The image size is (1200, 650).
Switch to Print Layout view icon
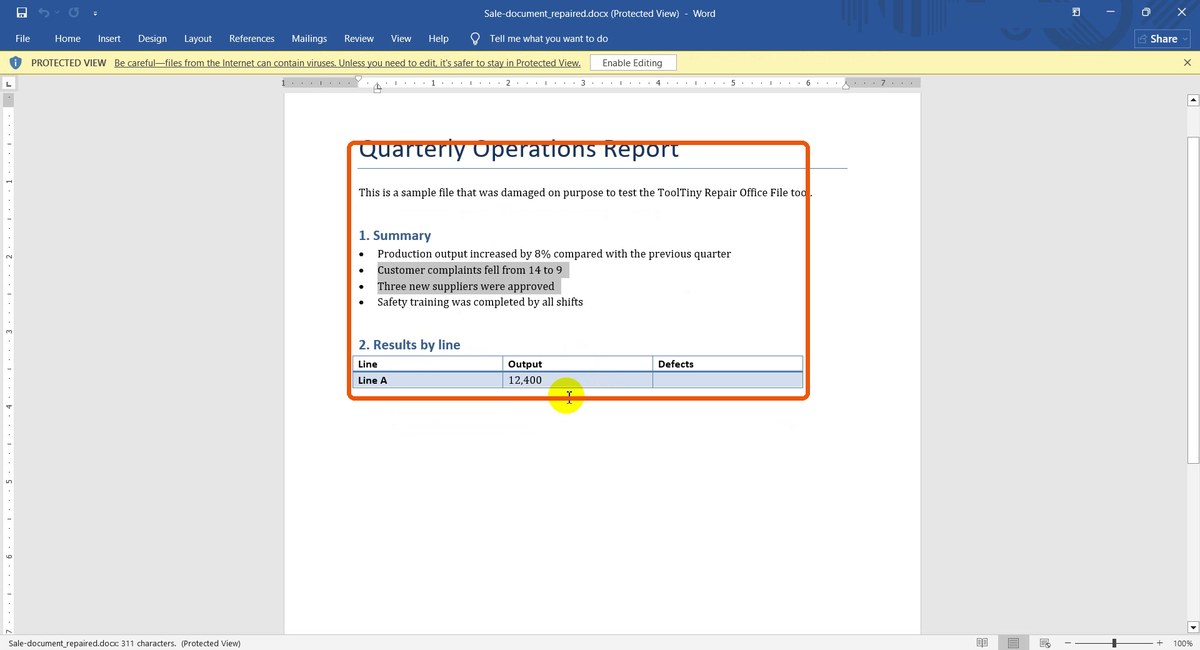click(1013, 643)
